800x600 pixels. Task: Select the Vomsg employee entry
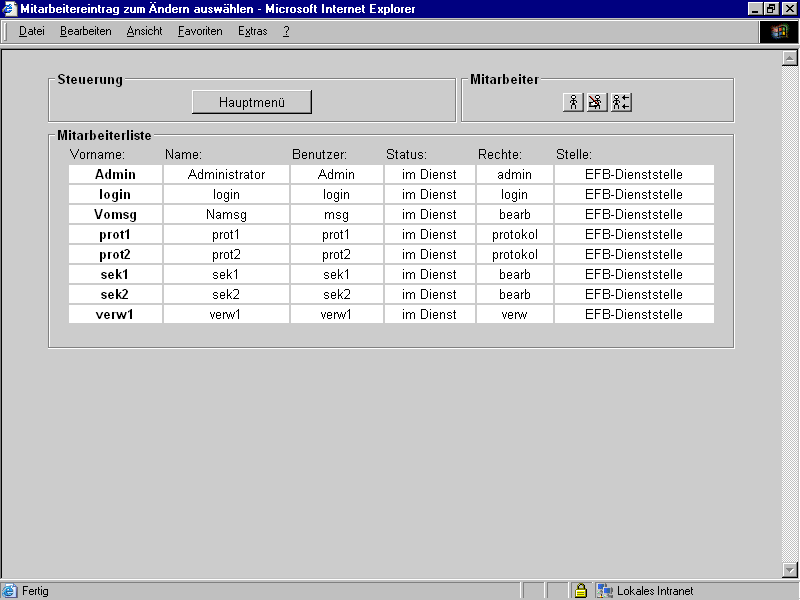[x=115, y=215]
